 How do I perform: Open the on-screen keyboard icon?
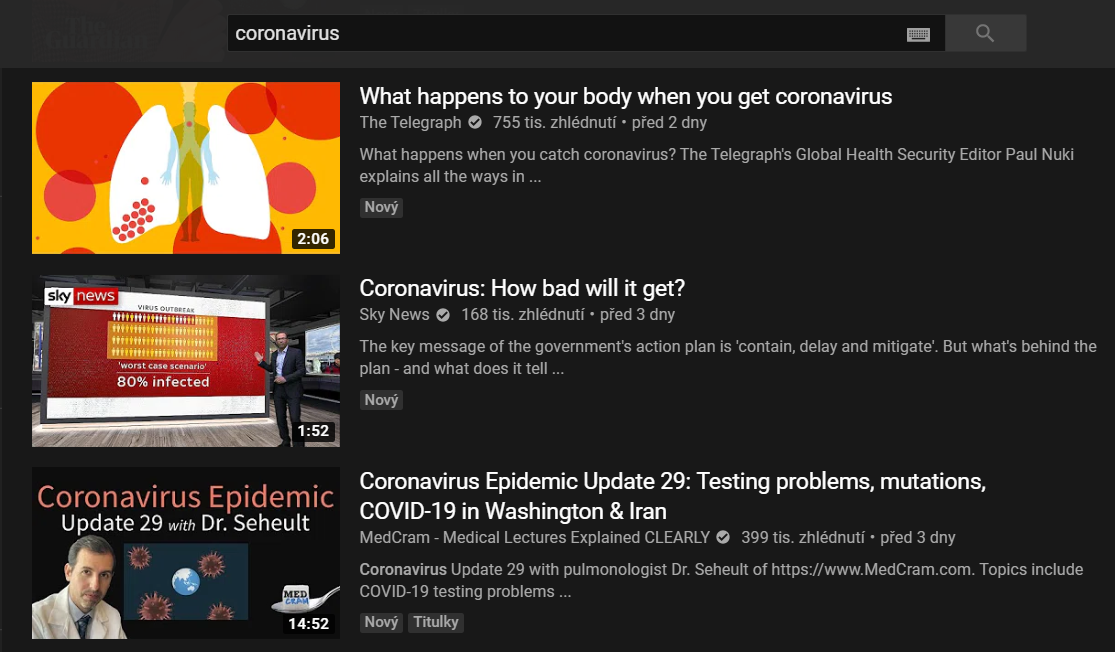tap(918, 34)
